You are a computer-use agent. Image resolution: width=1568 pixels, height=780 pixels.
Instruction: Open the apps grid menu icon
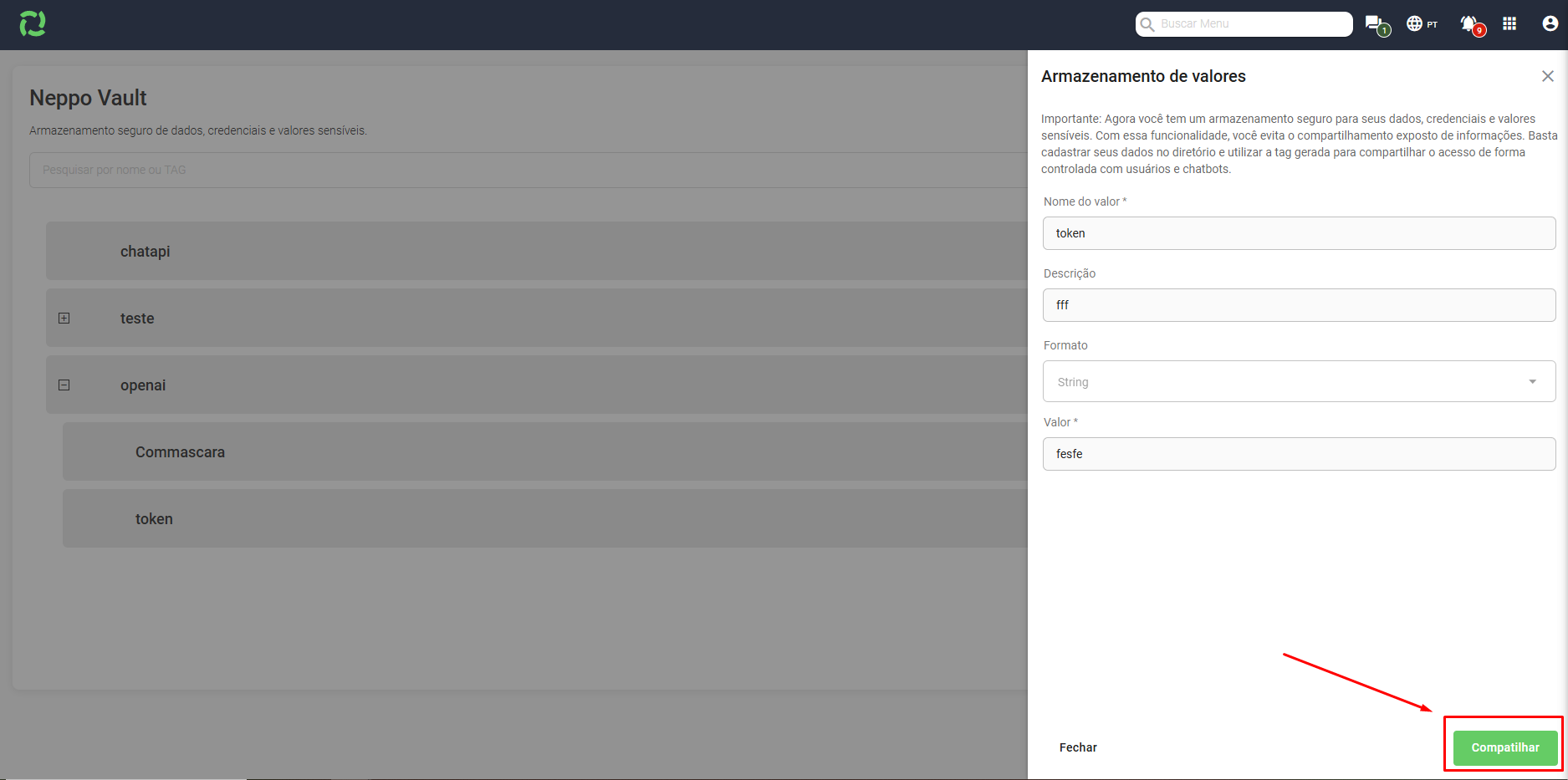click(x=1509, y=23)
